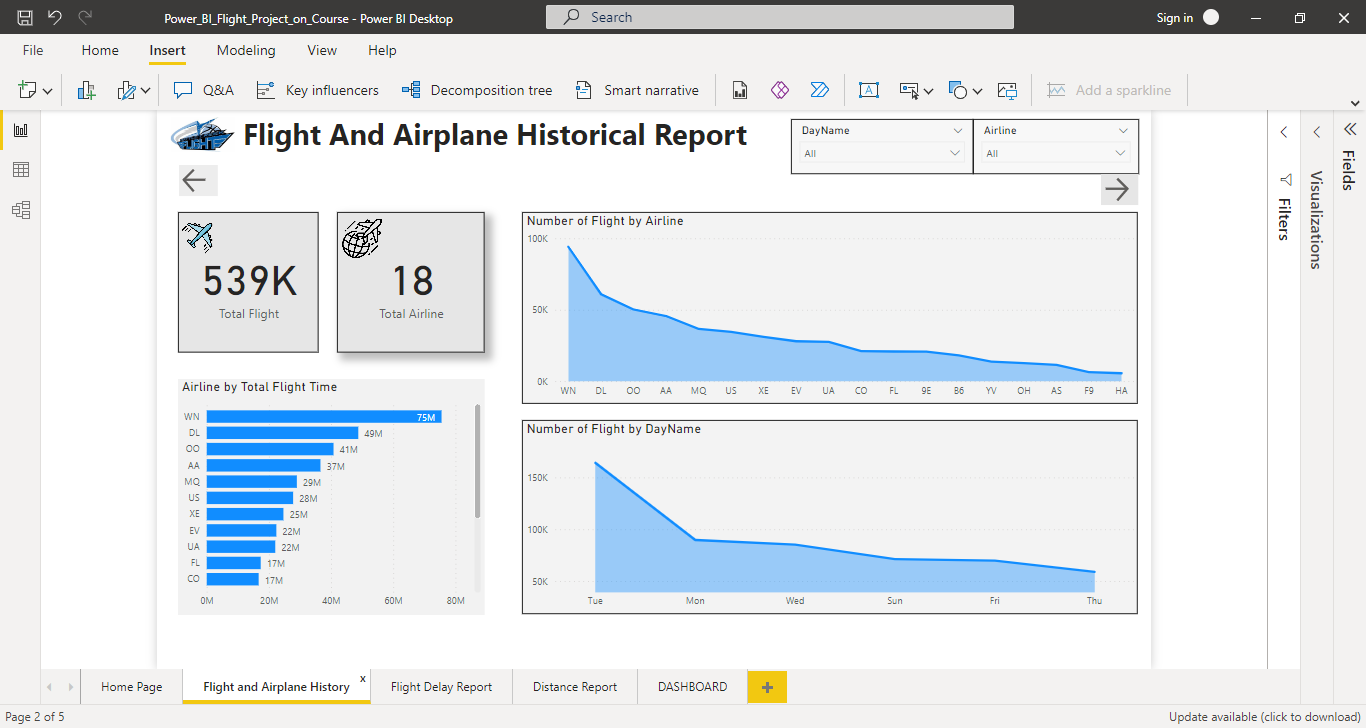
Task: Switch to the Insert ribbon tab
Action: click(x=167, y=50)
